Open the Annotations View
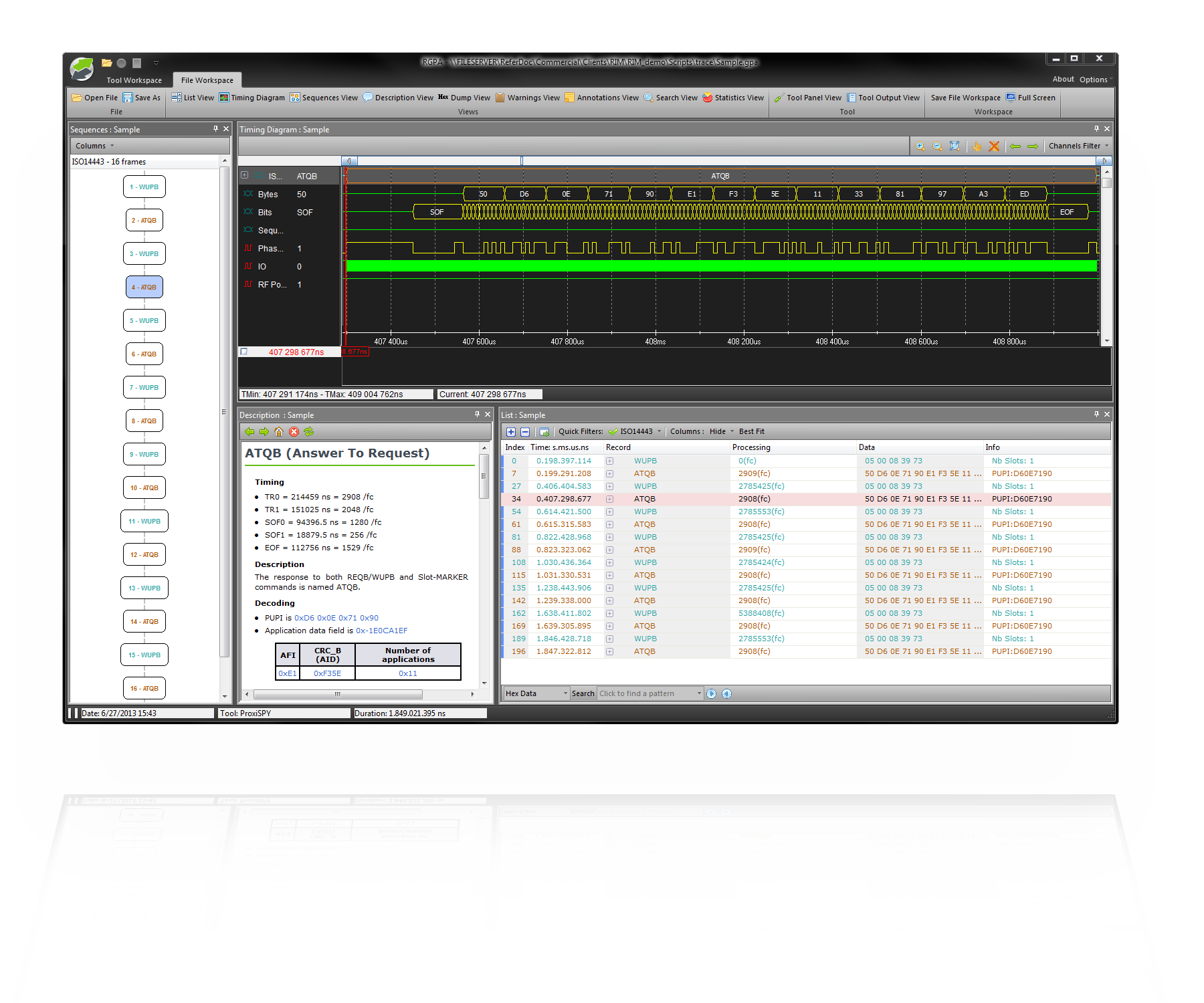The width and height of the screenshot is (1204, 1003). [x=602, y=98]
